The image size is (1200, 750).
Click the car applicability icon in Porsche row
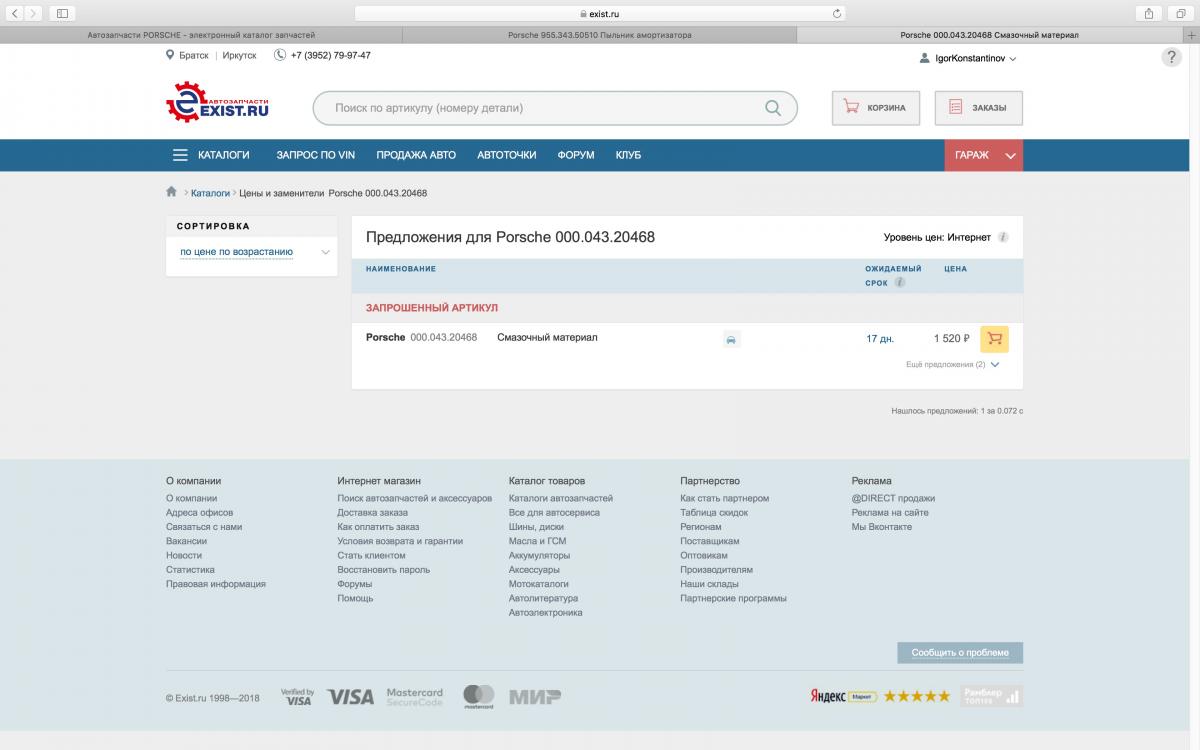click(731, 340)
